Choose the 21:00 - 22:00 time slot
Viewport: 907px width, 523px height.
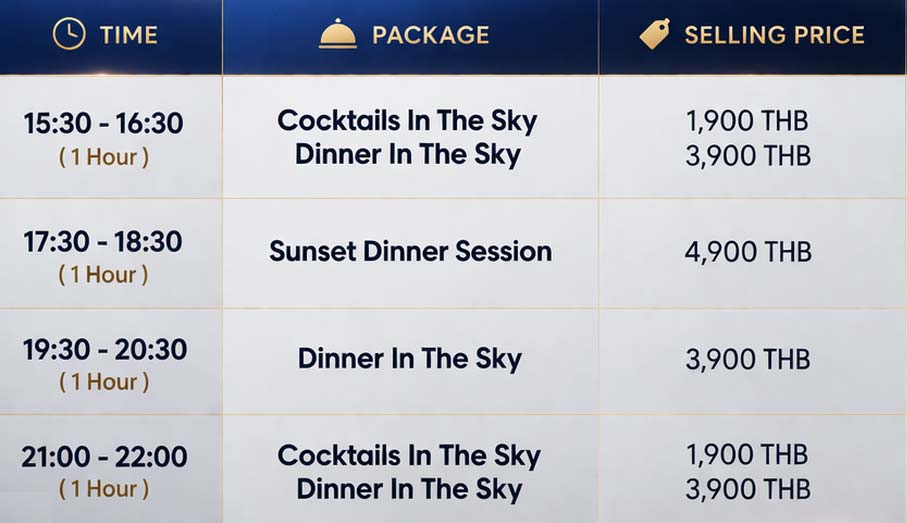point(104,456)
